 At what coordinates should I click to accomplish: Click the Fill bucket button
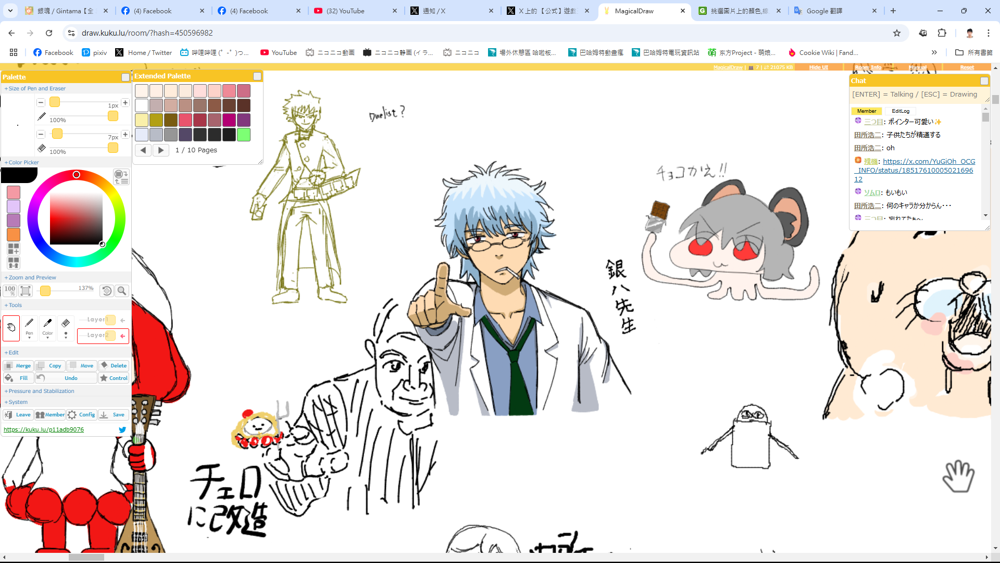[x=18, y=377]
